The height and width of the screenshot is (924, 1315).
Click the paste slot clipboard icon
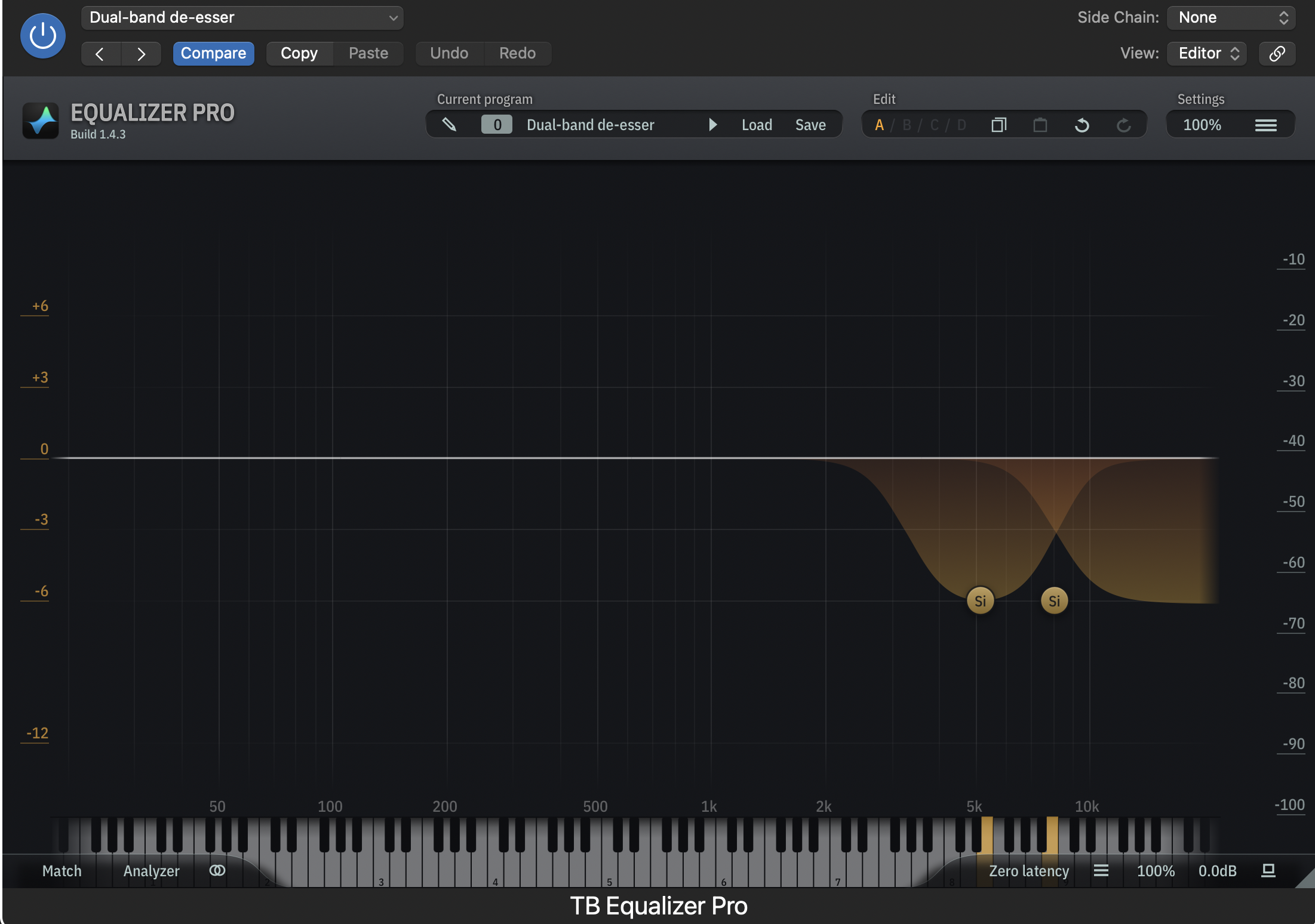point(1040,125)
